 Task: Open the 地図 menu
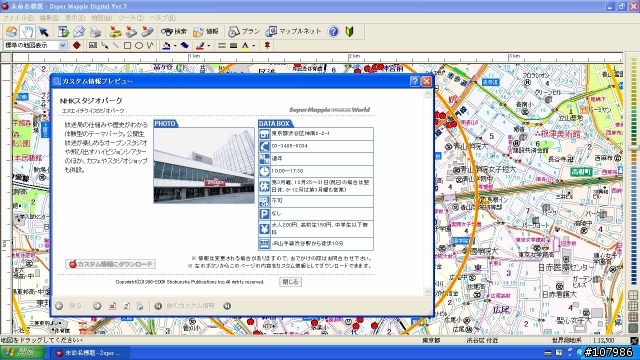[101, 18]
